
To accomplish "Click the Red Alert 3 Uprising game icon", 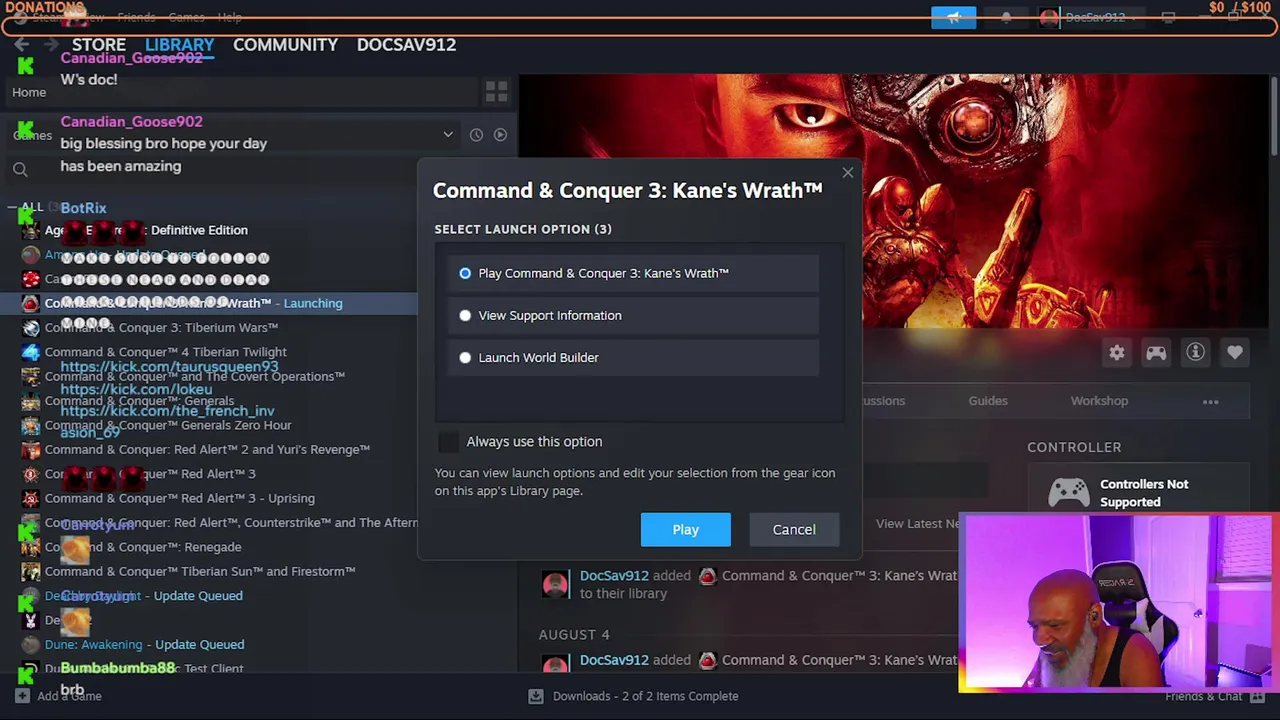I will (31, 498).
